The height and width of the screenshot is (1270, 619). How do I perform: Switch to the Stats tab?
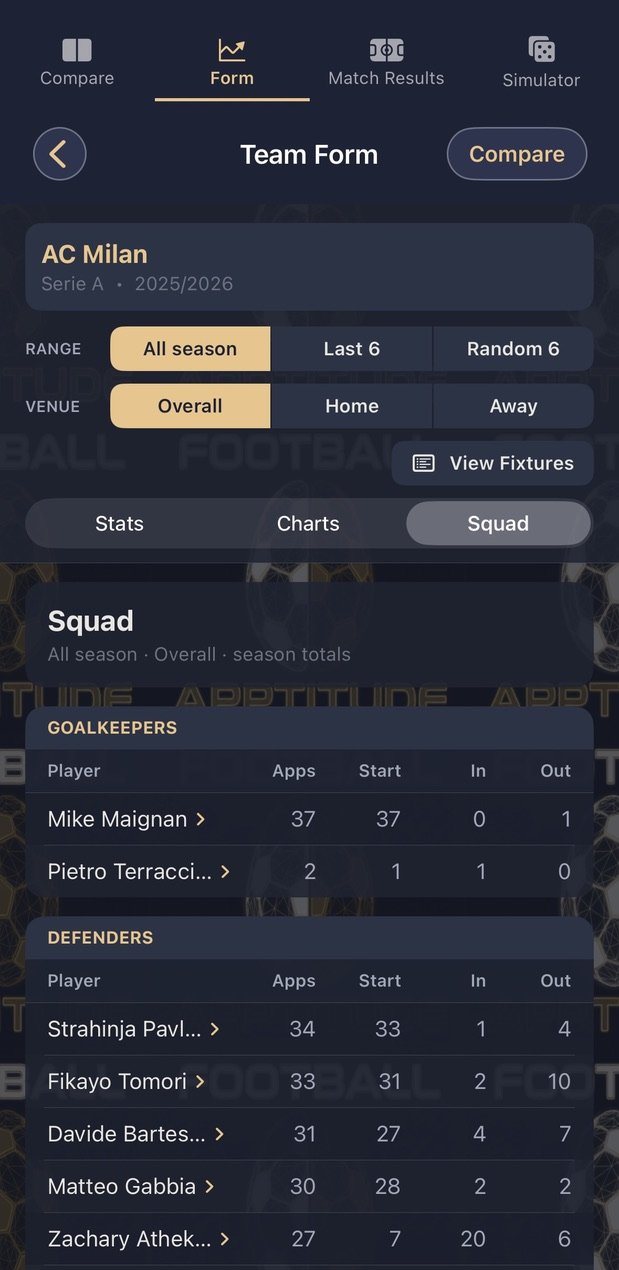pos(119,523)
